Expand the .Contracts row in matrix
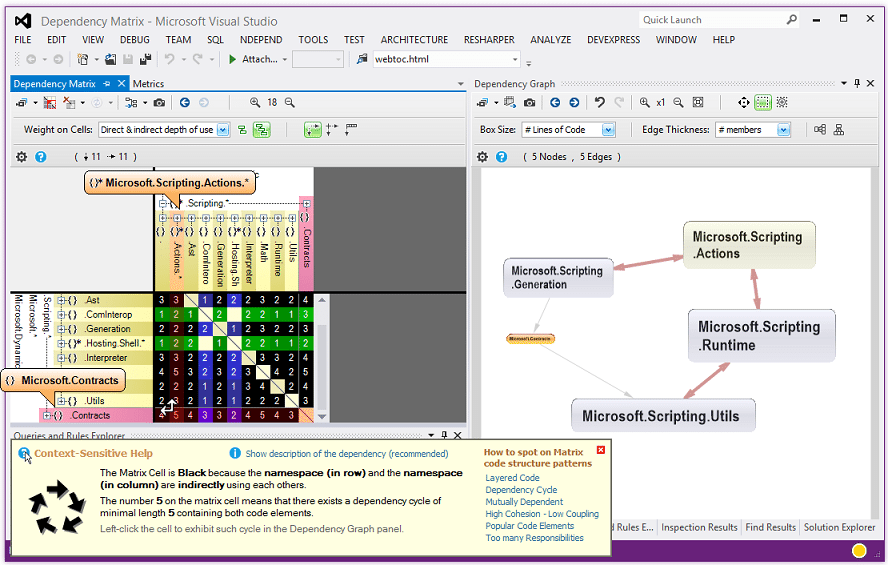The image size is (888, 565). [48, 416]
